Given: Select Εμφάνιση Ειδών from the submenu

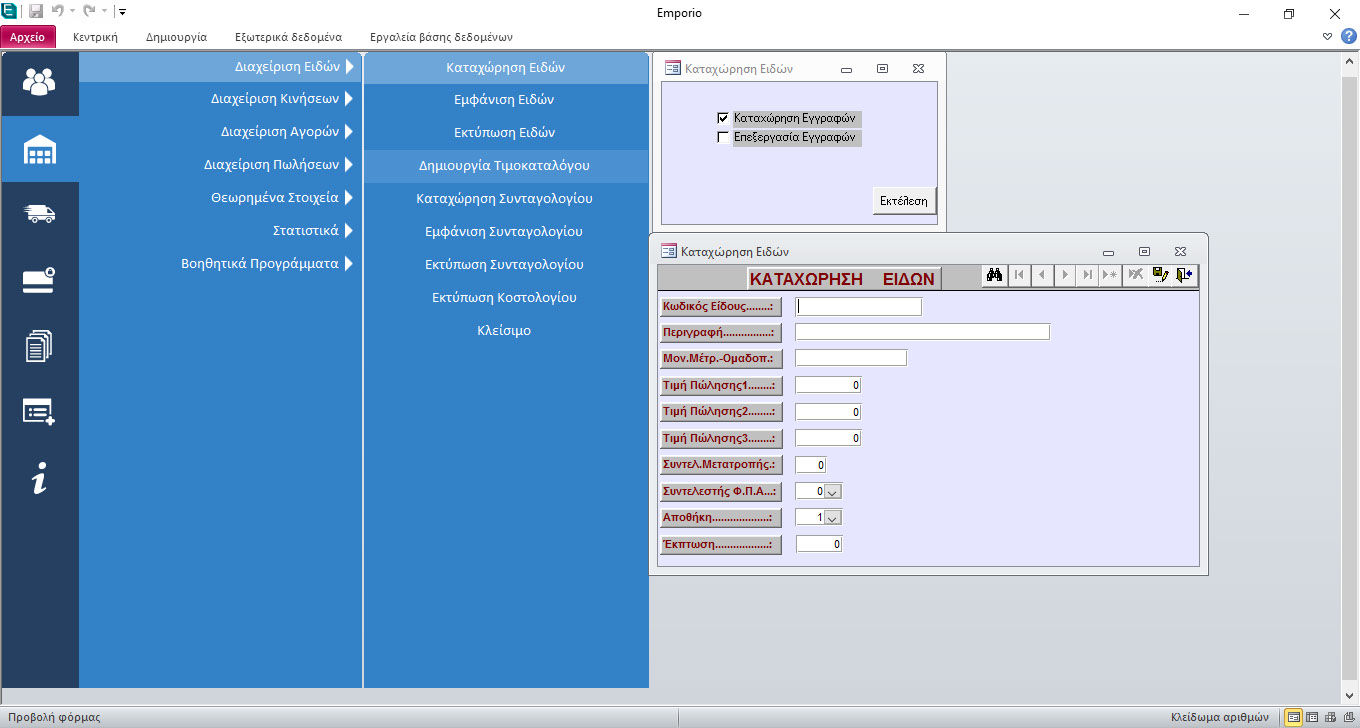Looking at the screenshot, I should (x=504, y=100).
